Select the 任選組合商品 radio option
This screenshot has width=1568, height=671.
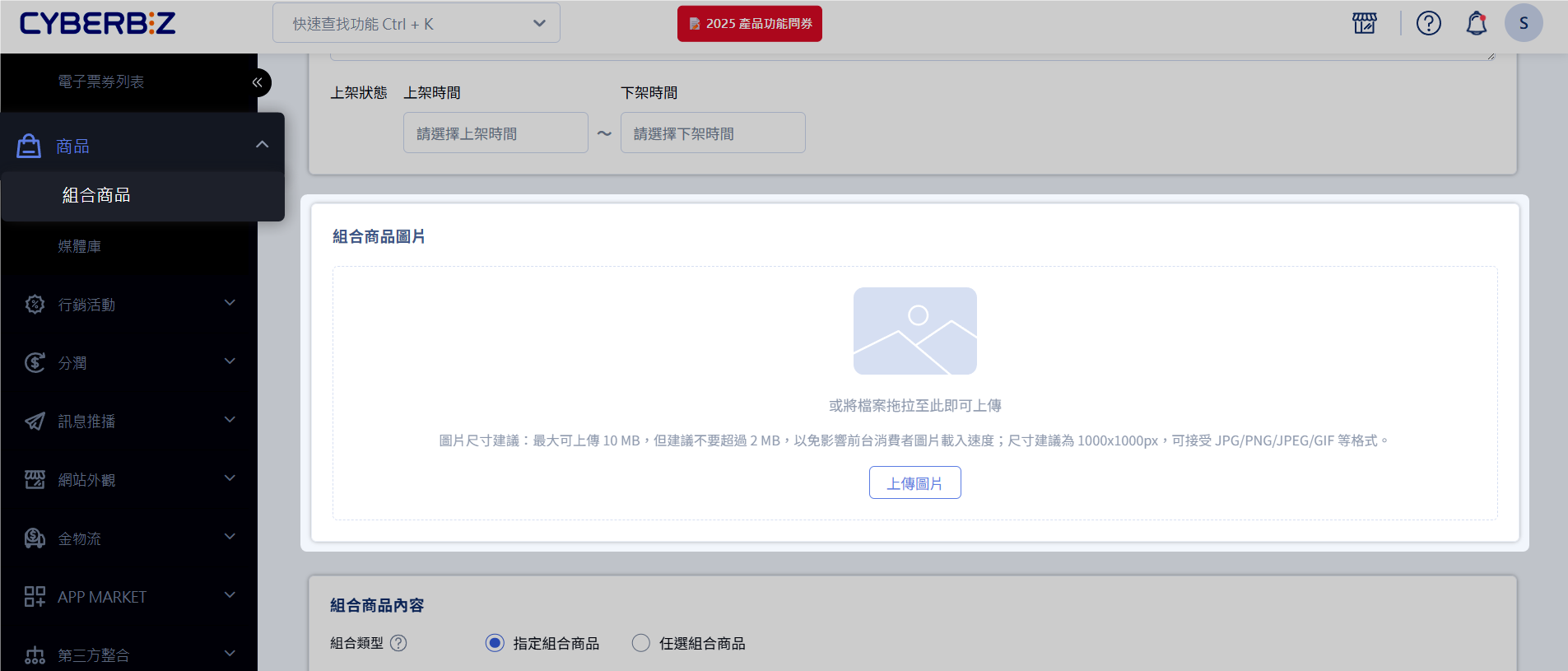click(x=641, y=643)
